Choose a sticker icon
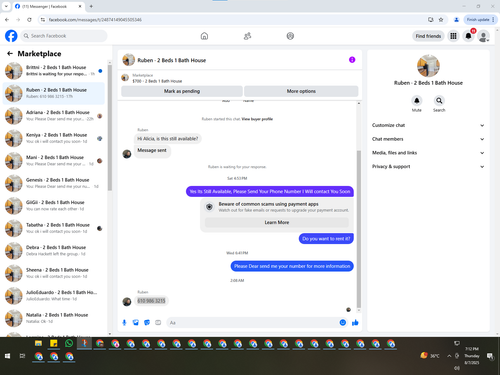This screenshot has height=375, width=500. 147,322
